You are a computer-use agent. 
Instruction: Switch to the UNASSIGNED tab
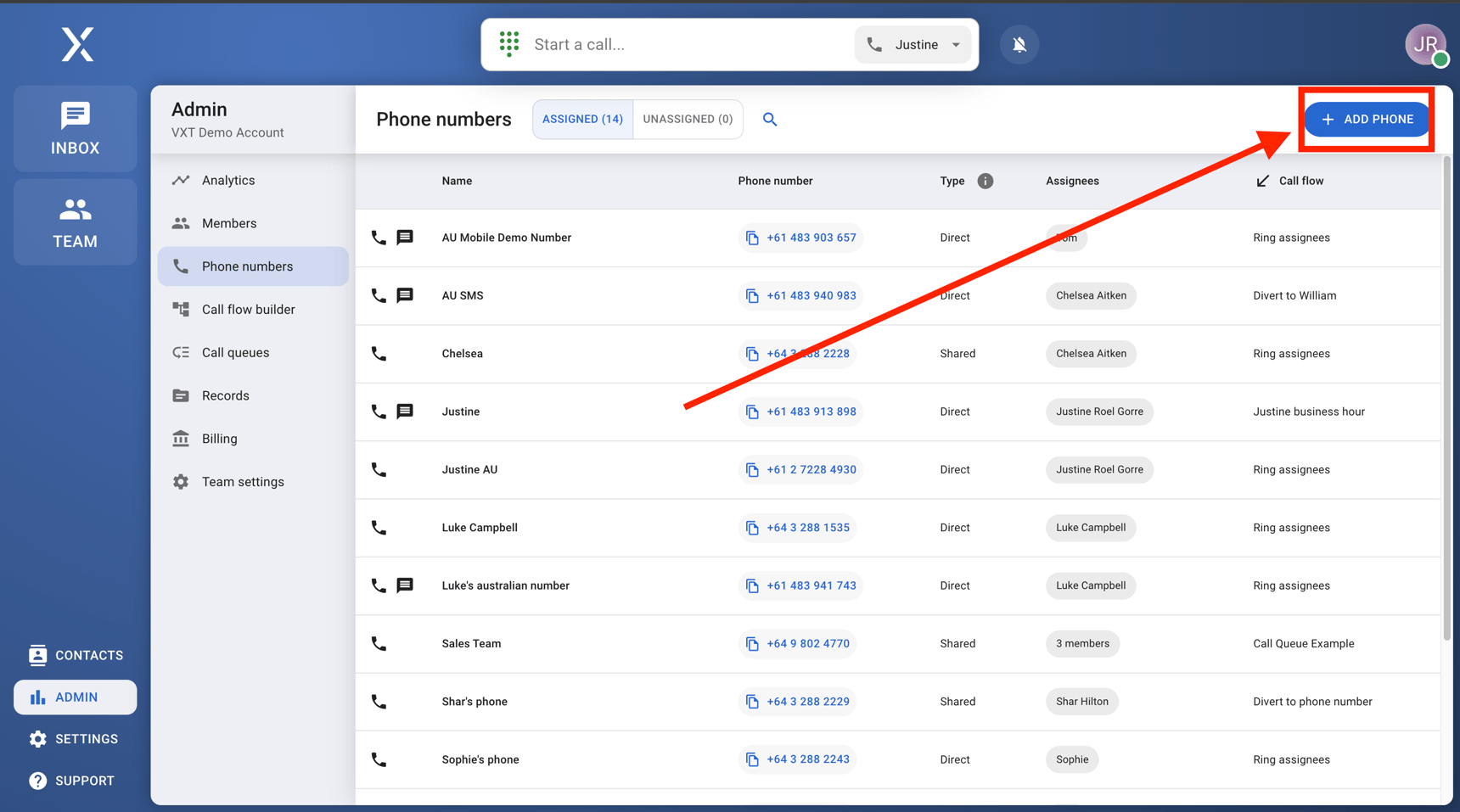688,119
